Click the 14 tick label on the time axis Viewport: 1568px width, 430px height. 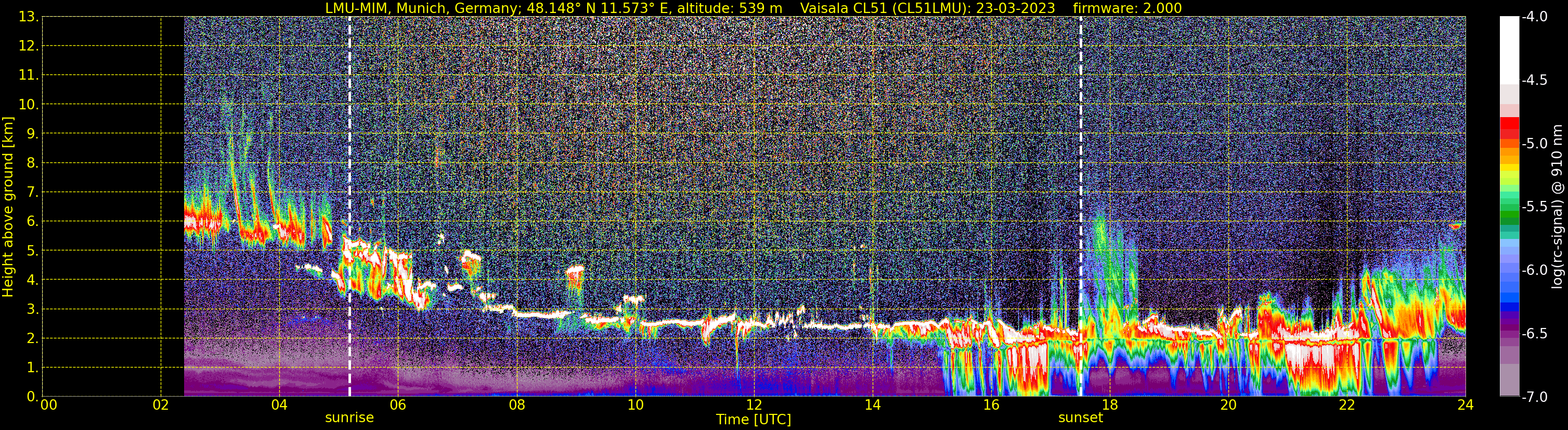point(873,405)
